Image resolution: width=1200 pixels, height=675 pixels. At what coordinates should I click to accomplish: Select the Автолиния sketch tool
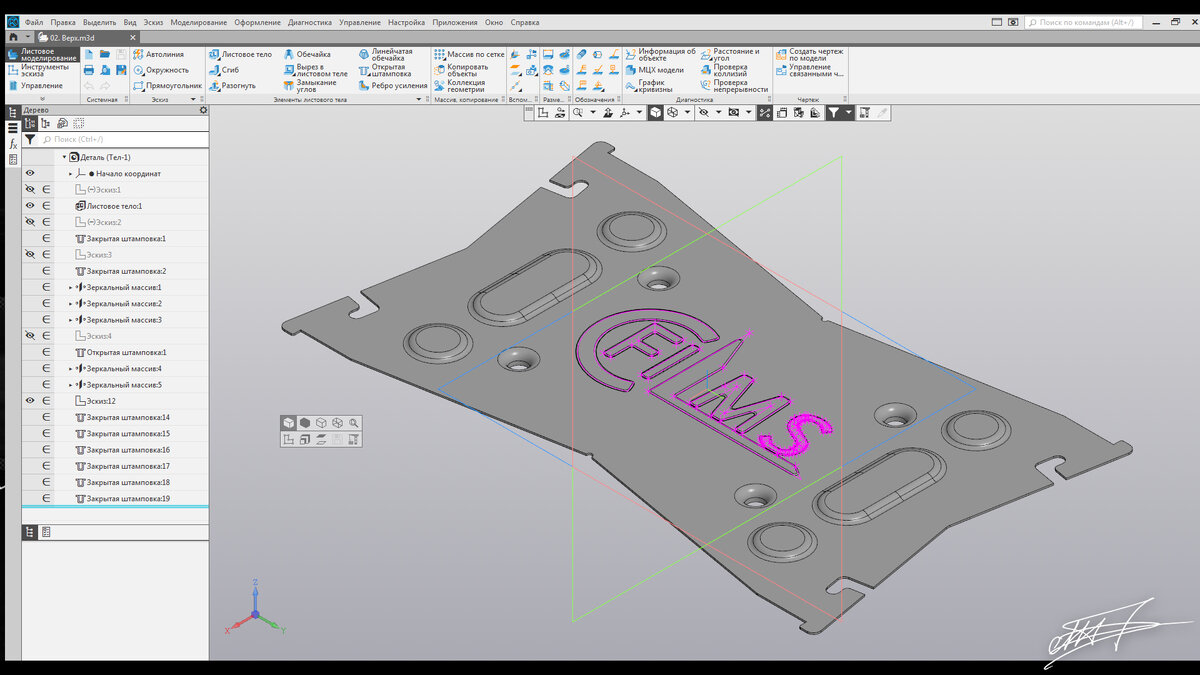[158, 54]
